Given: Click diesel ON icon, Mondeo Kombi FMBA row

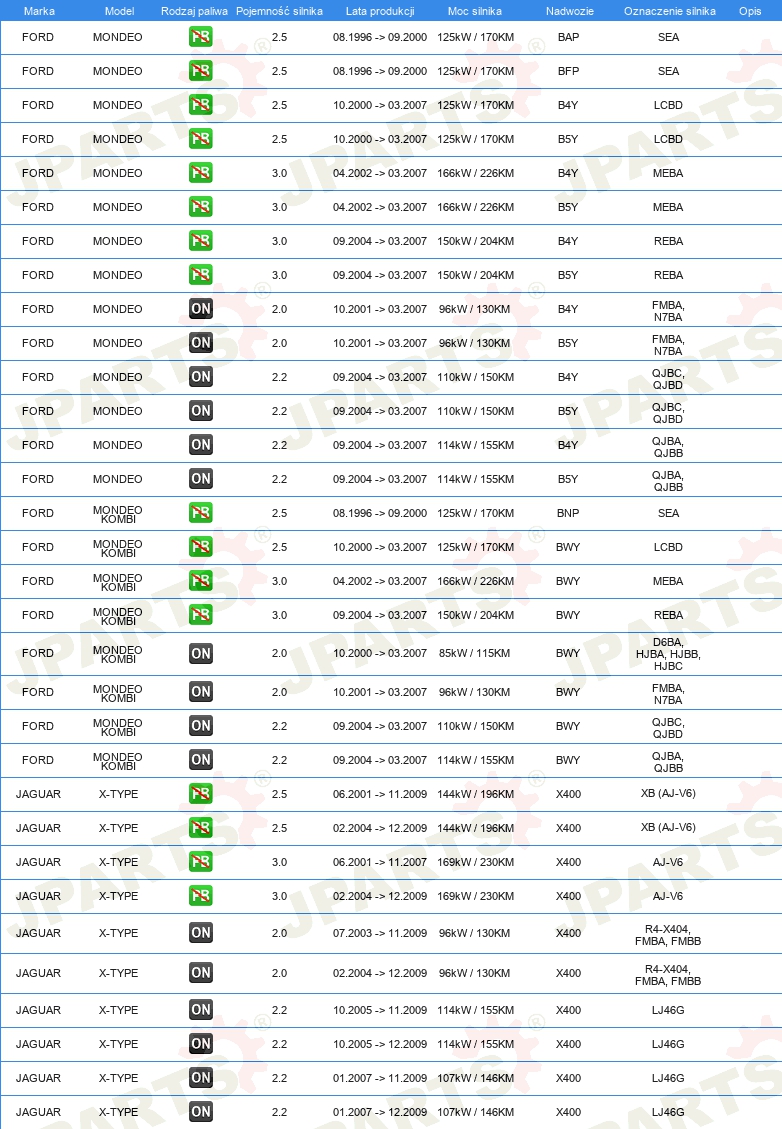Looking at the screenshot, I should pos(201,692).
